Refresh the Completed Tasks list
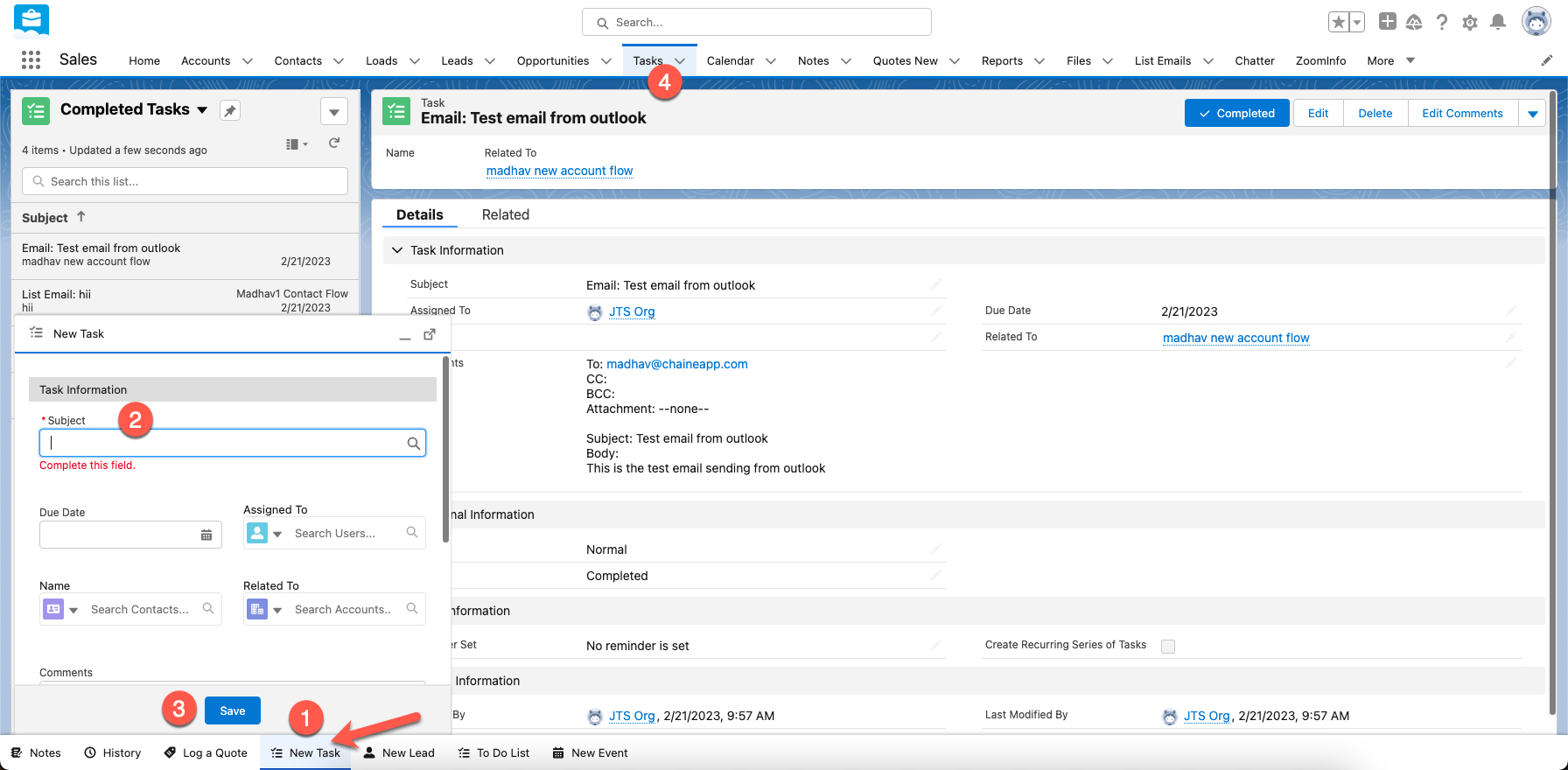 point(334,143)
